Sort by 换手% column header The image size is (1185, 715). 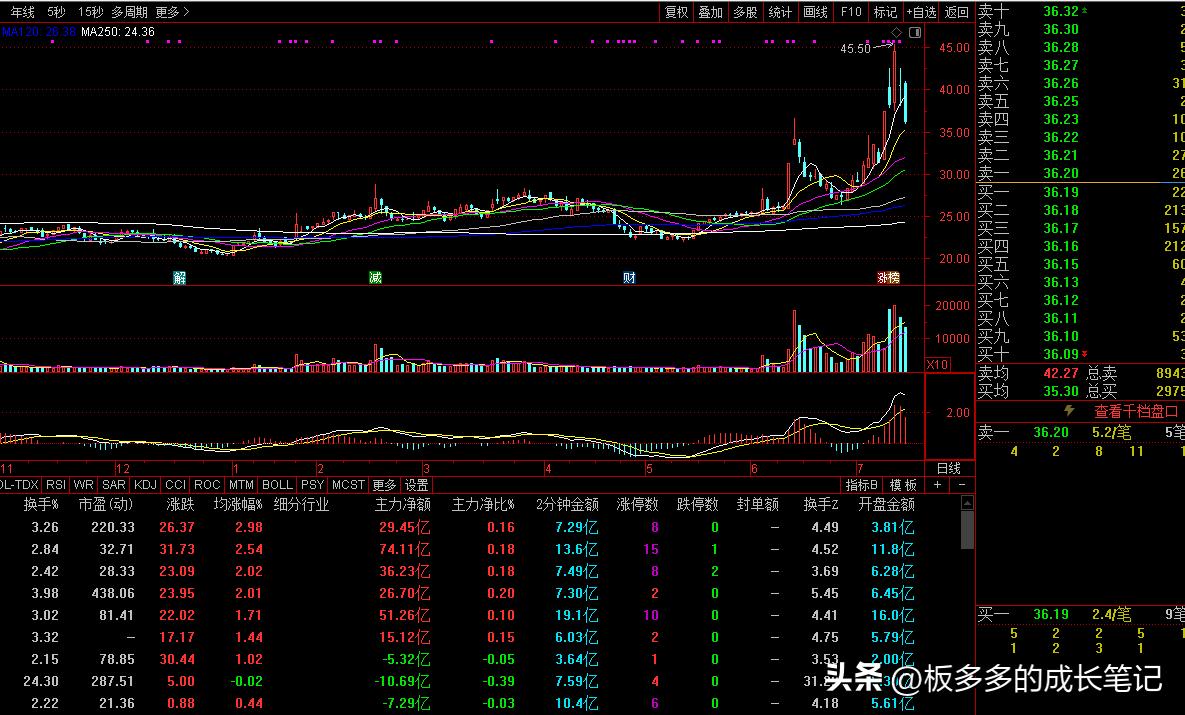(x=42, y=504)
